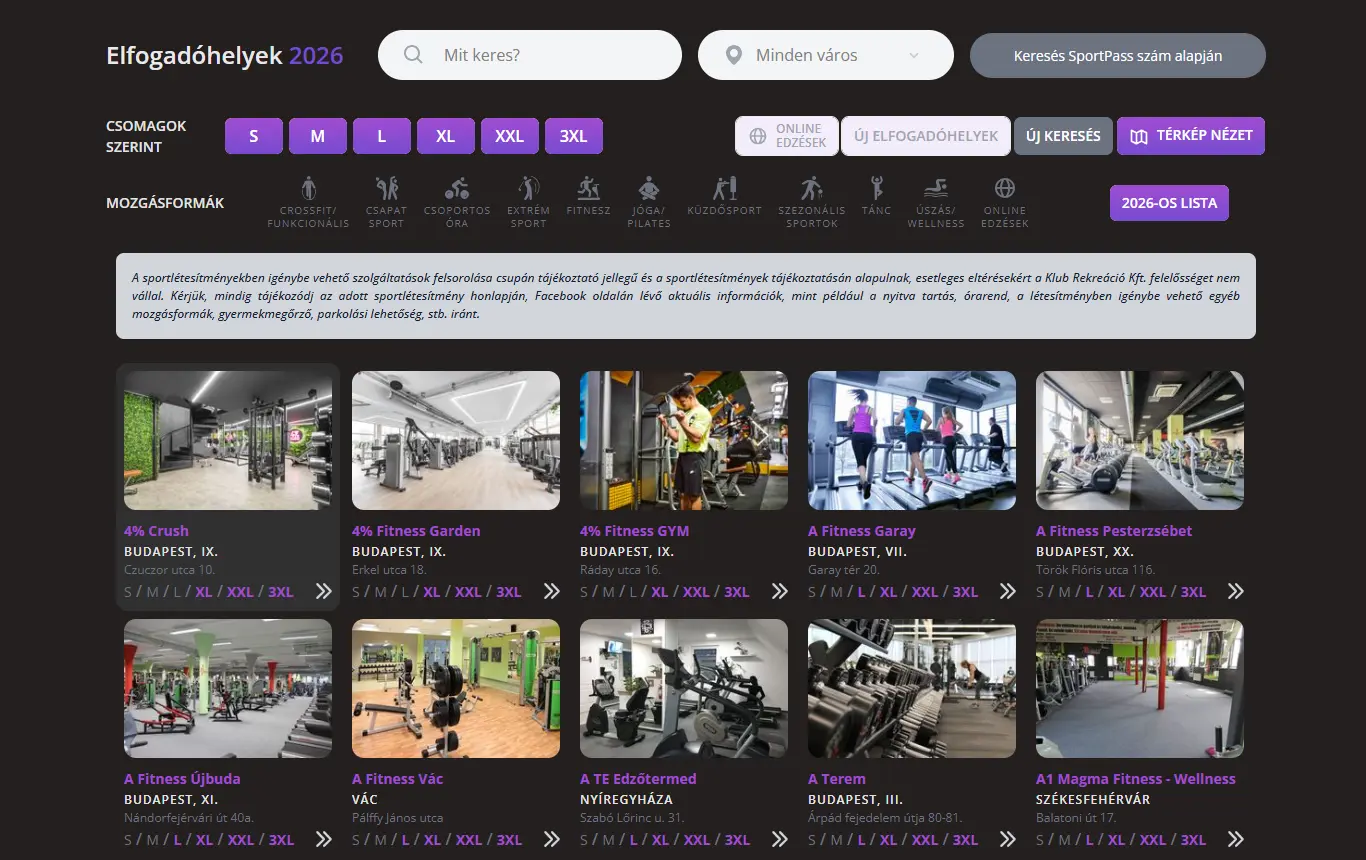This screenshot has height=860, width=1366.
Task: Open the A Fitness Vác photo thumbnail
Action: 456,689
